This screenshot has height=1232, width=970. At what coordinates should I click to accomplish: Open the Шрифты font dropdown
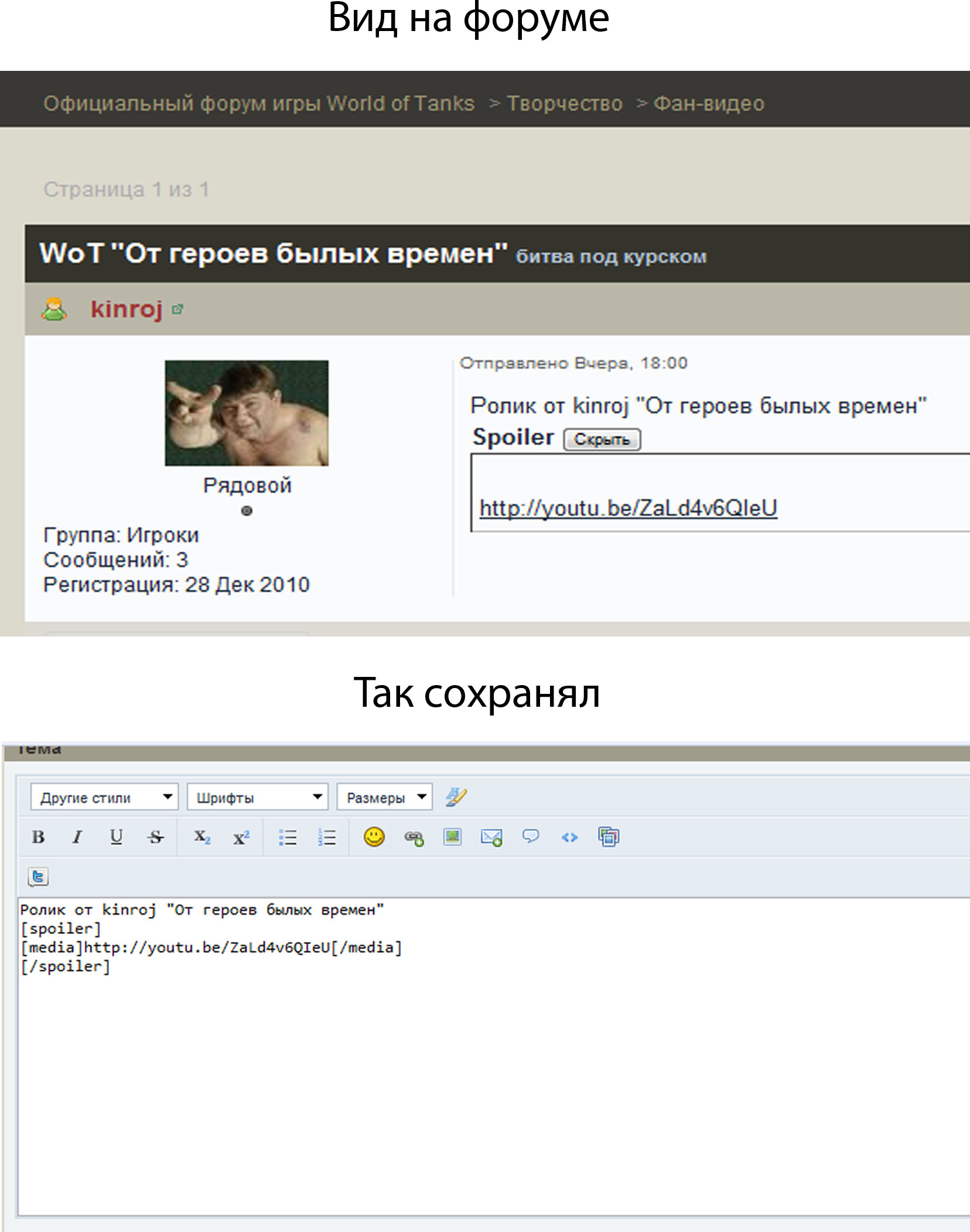click(x=257, y=797)
